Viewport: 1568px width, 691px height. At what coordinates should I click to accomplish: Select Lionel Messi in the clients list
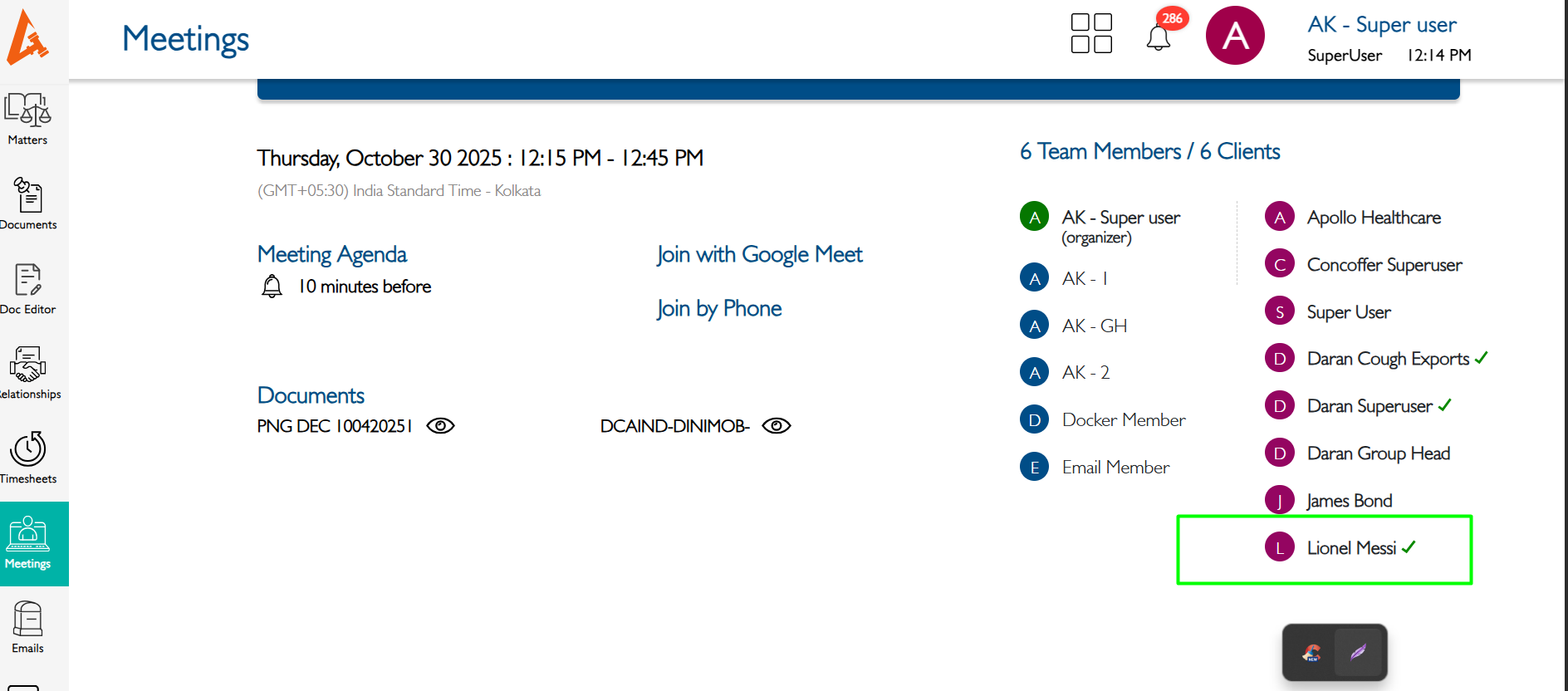(x=1350, y=548)
